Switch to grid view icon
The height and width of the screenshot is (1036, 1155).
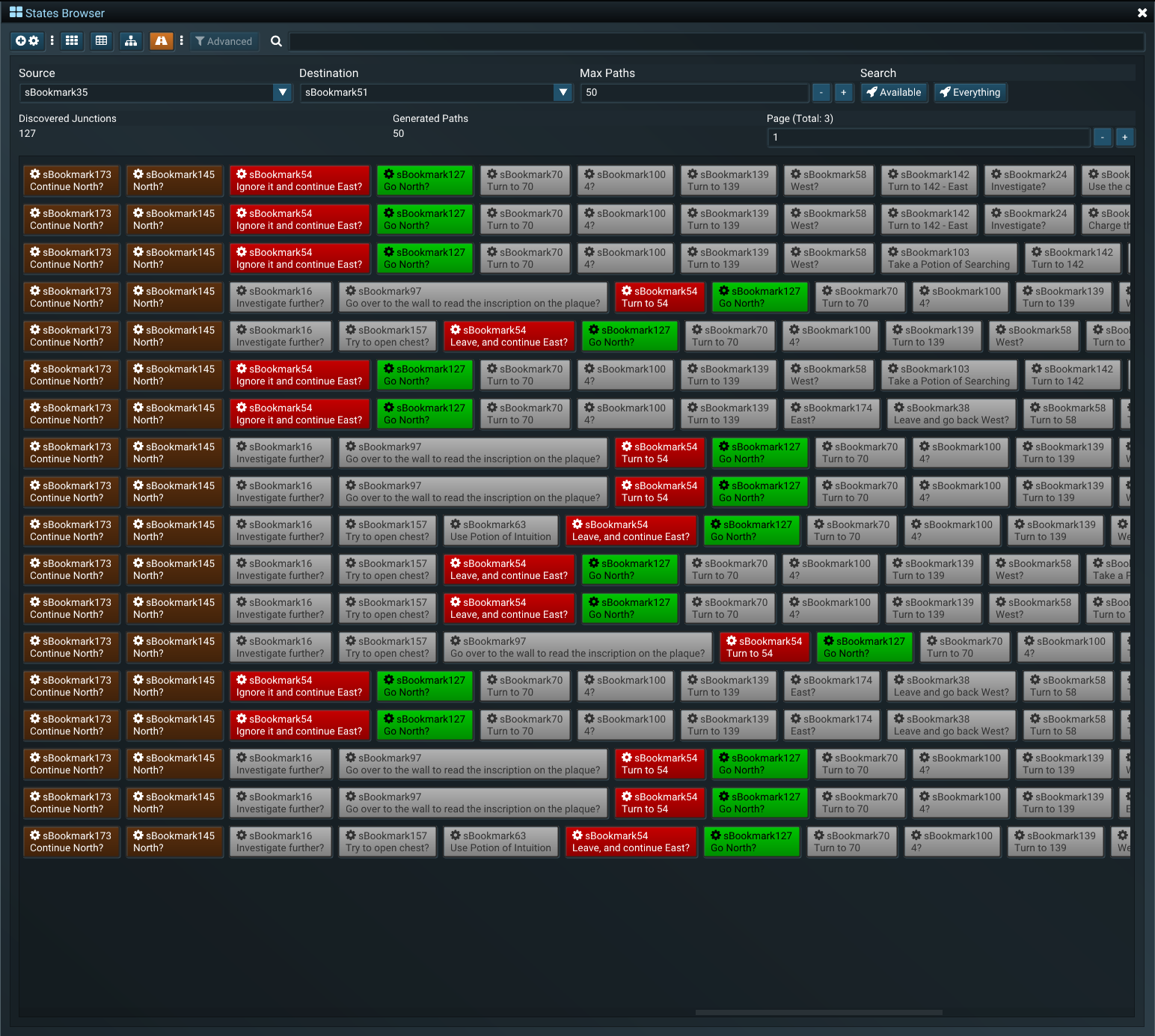coord(72,41)
